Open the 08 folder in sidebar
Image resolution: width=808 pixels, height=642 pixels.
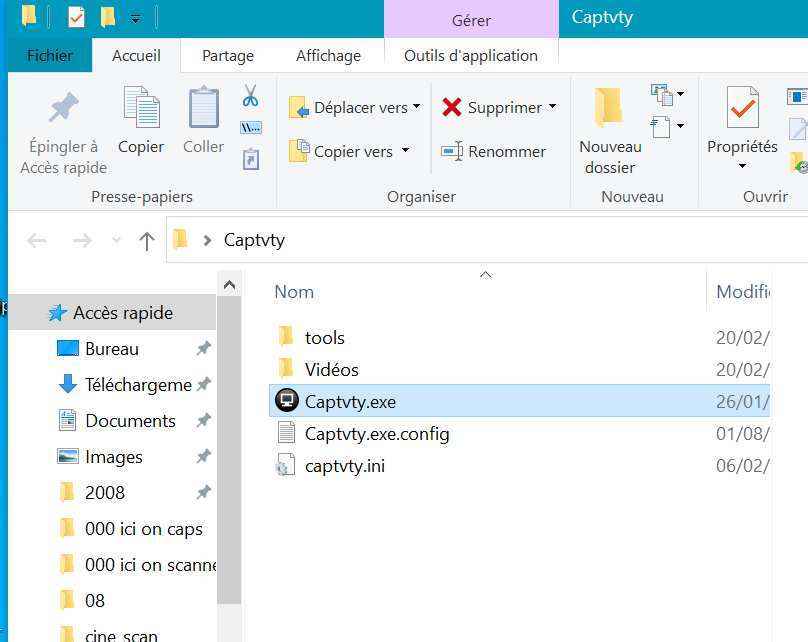(x=95, y=600)
